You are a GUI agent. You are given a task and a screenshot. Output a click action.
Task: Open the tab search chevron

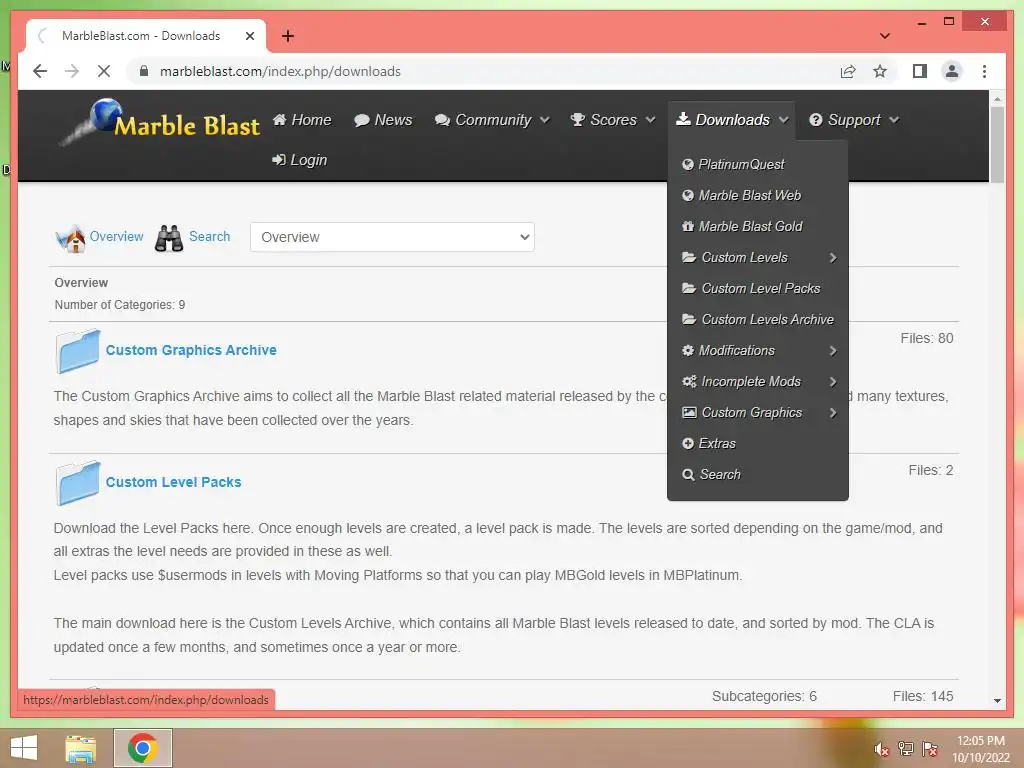point(884,36)
